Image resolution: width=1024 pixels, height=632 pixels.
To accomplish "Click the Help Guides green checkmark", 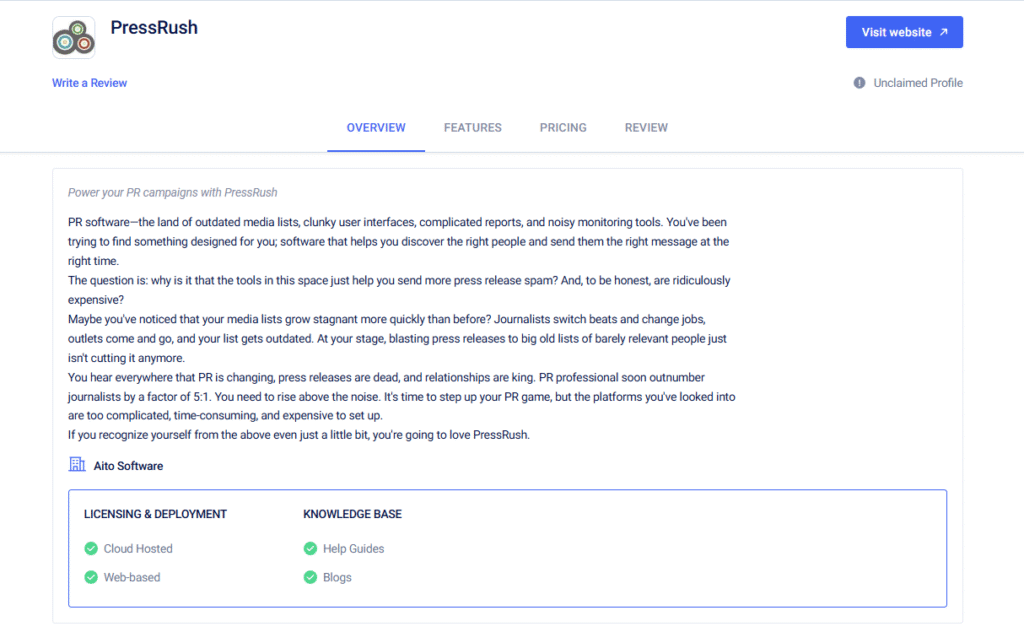I will pos(310,549).
